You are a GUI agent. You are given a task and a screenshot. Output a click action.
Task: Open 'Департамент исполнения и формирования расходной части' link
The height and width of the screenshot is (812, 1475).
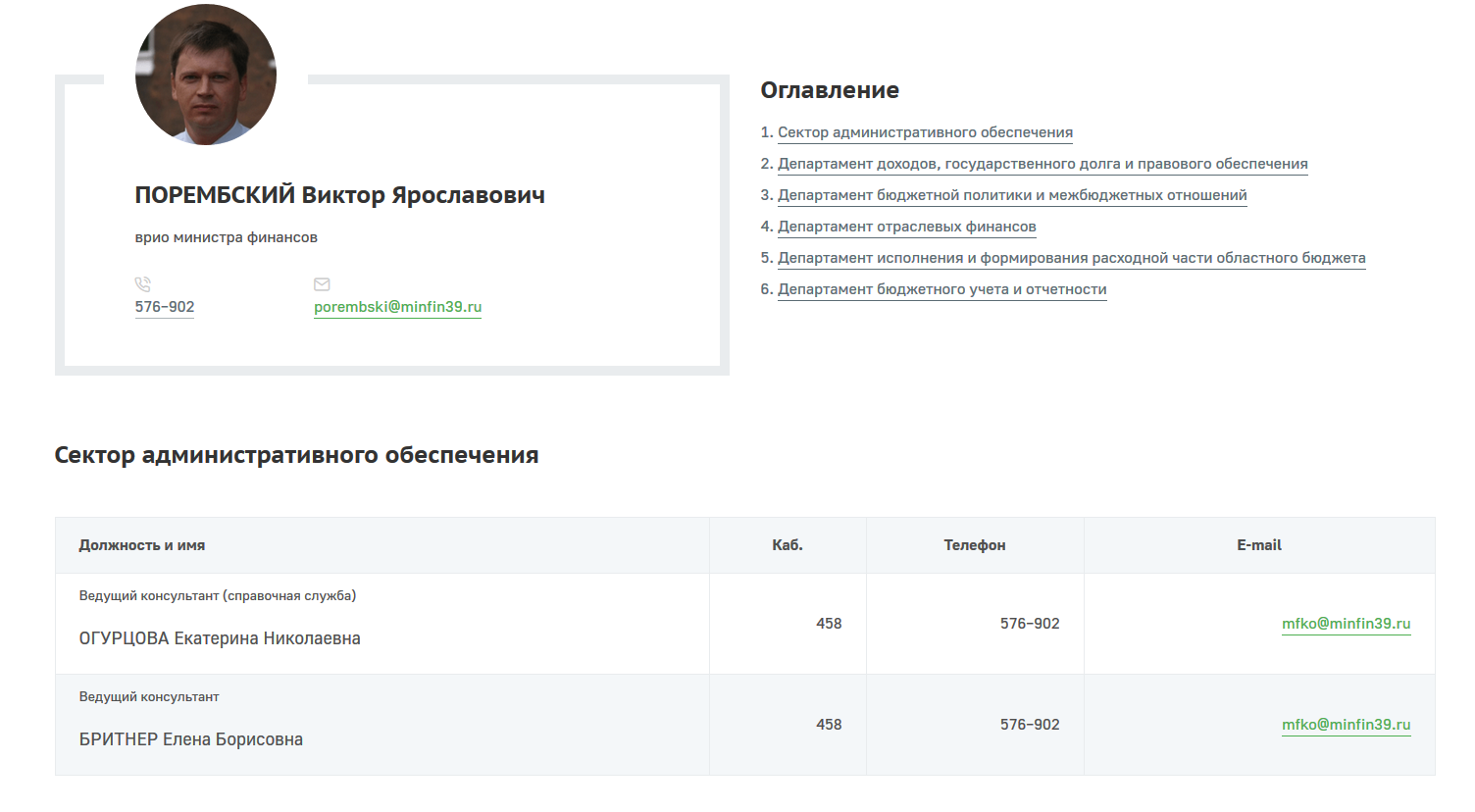click(x=1071, y=258)
